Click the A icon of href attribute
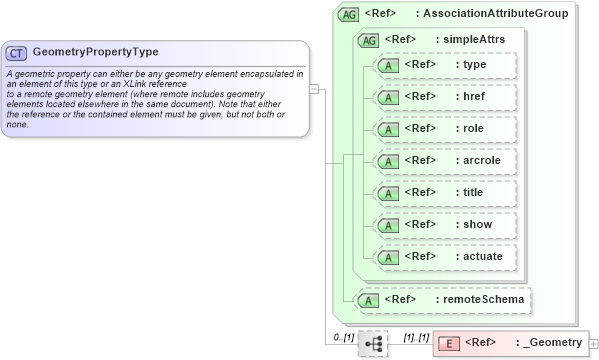 point(388,98)
